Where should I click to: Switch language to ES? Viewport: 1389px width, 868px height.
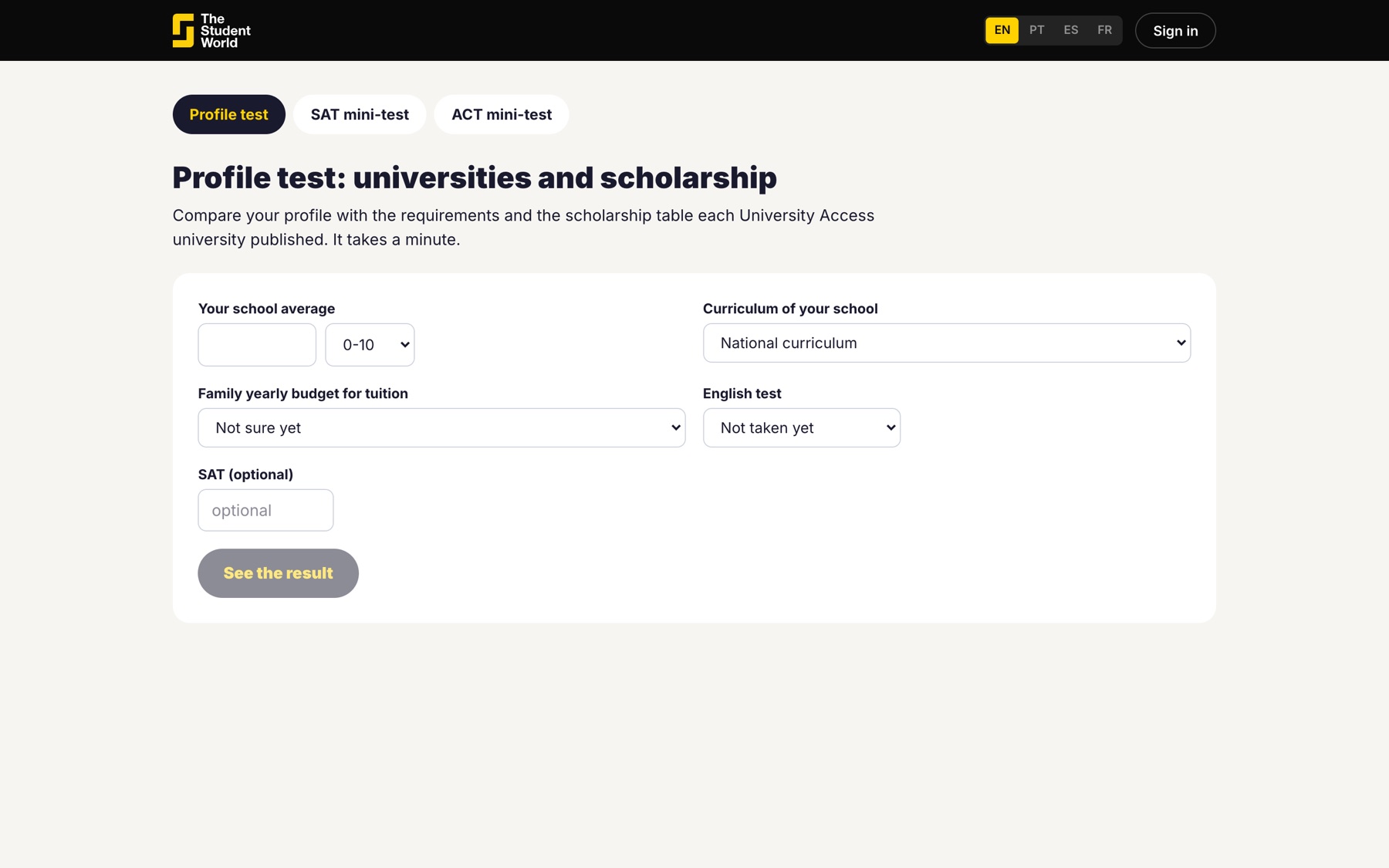(x=1070, y=30)
